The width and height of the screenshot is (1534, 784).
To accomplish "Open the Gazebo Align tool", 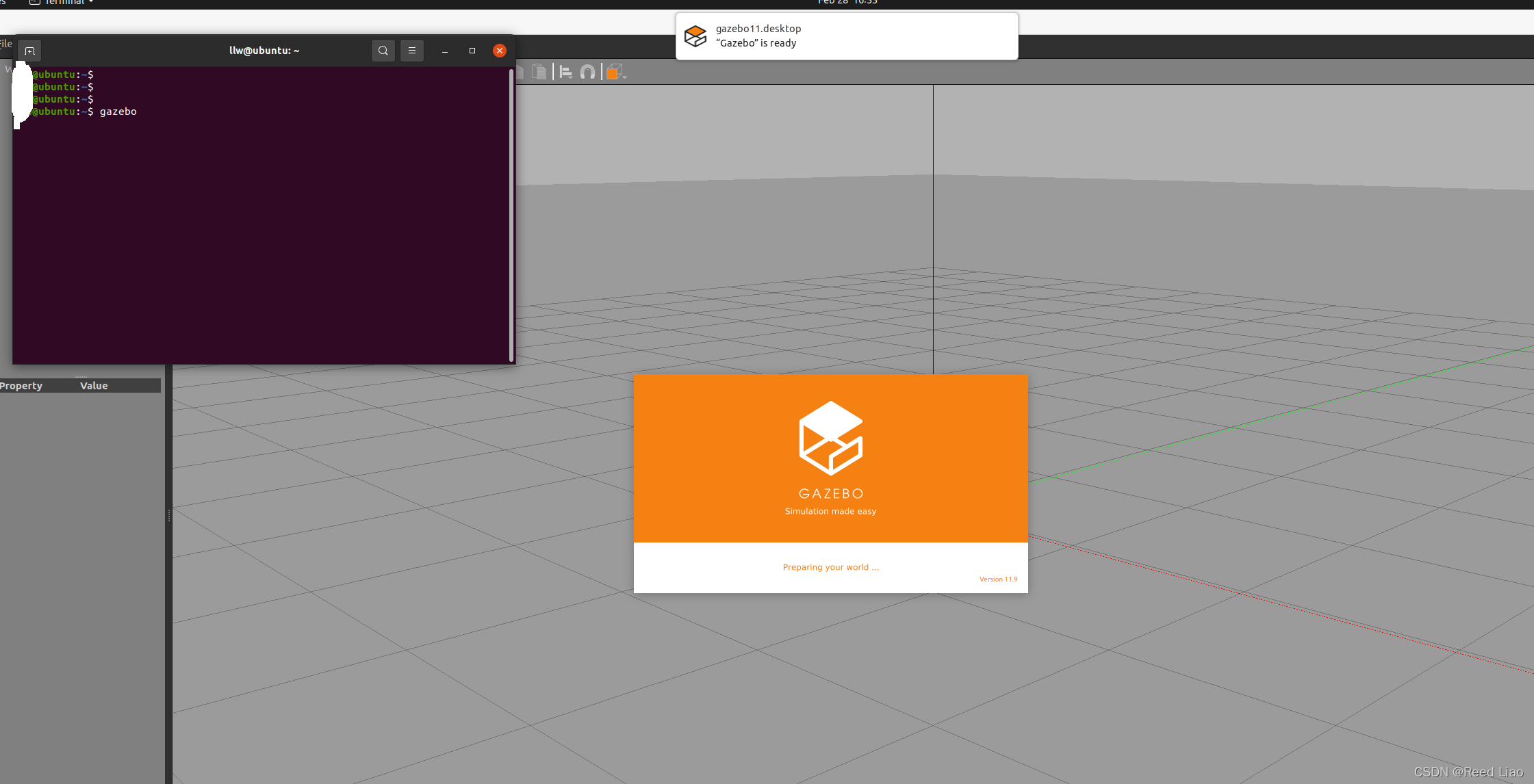I will point(566,72).
